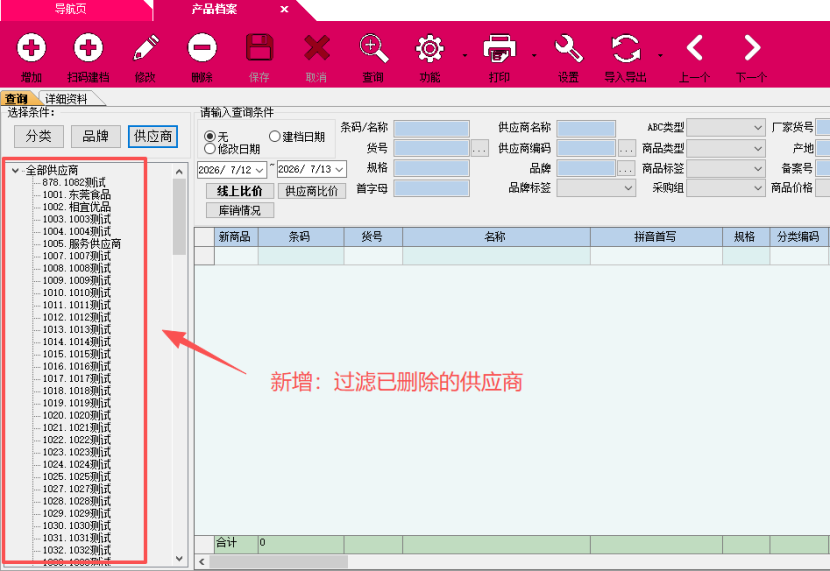
Task: Open the 详细资料 sub-tab
Action: pos(66,98)
